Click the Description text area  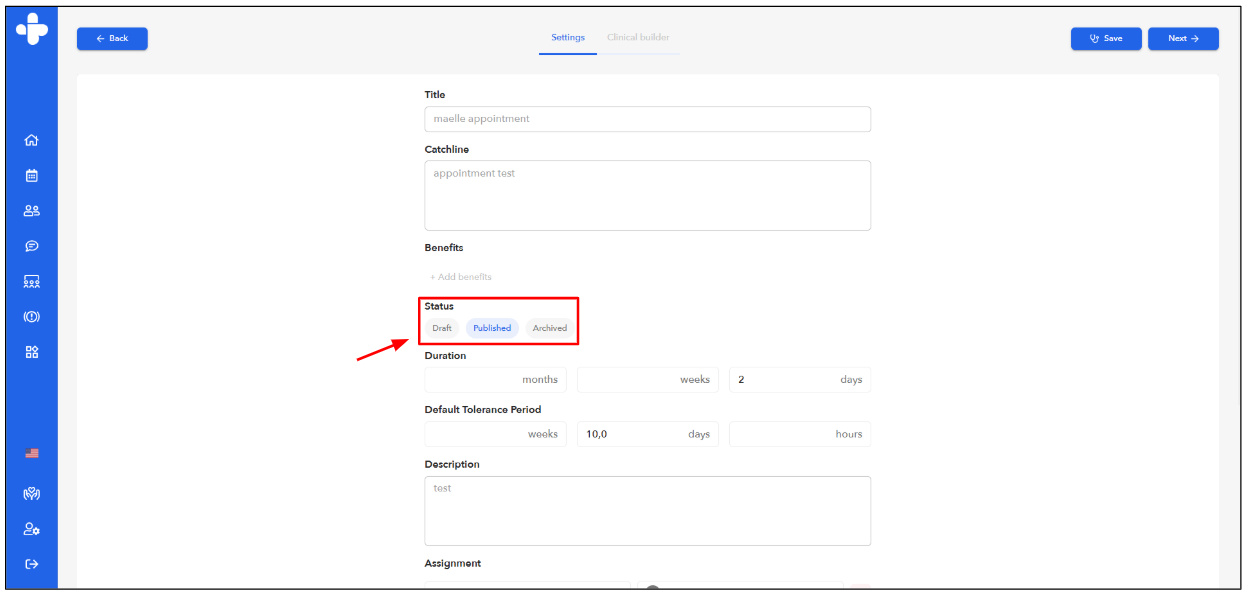[647, 511]
